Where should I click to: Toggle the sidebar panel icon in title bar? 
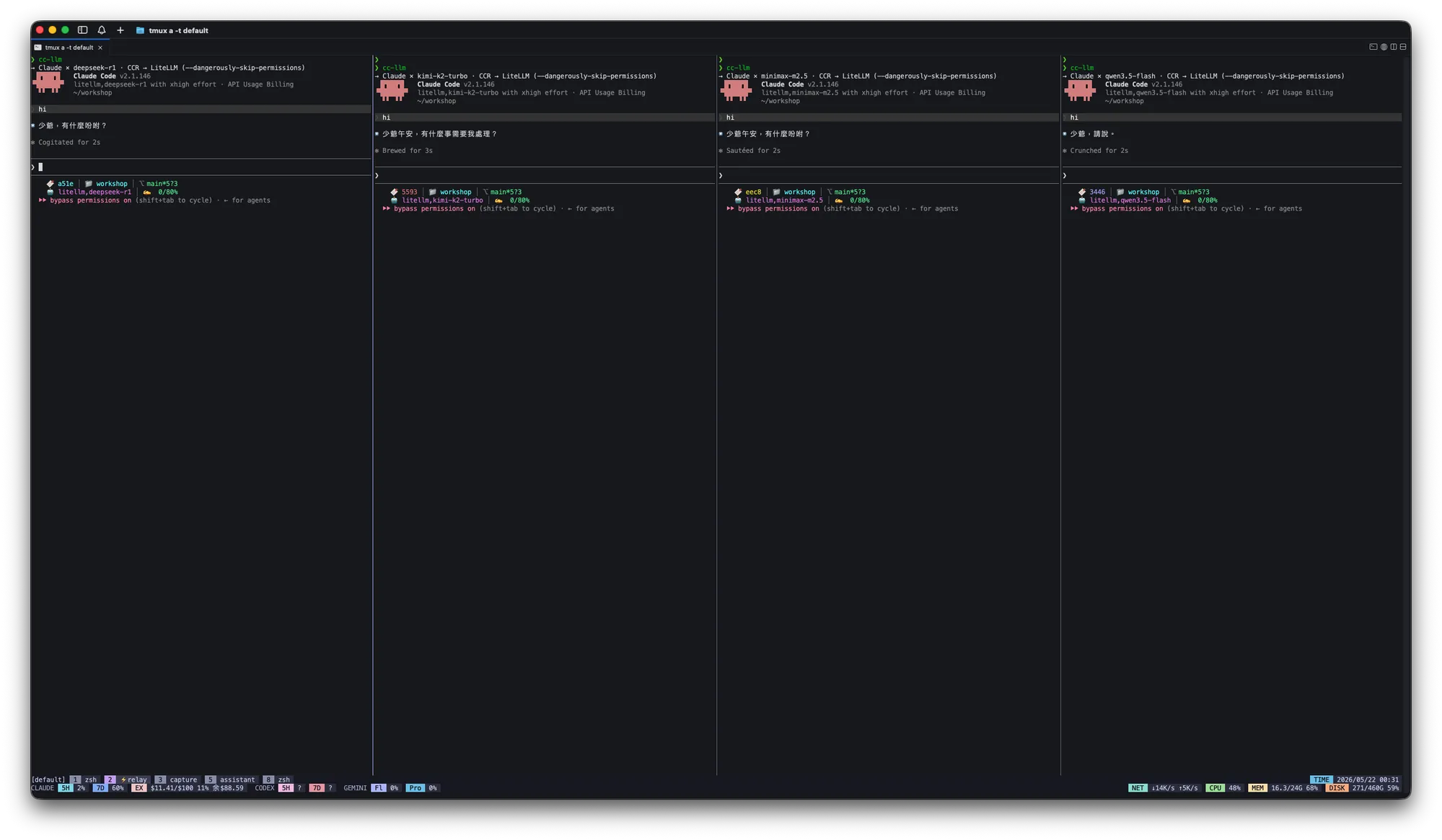pyautogui.click(x=82, y=30)
